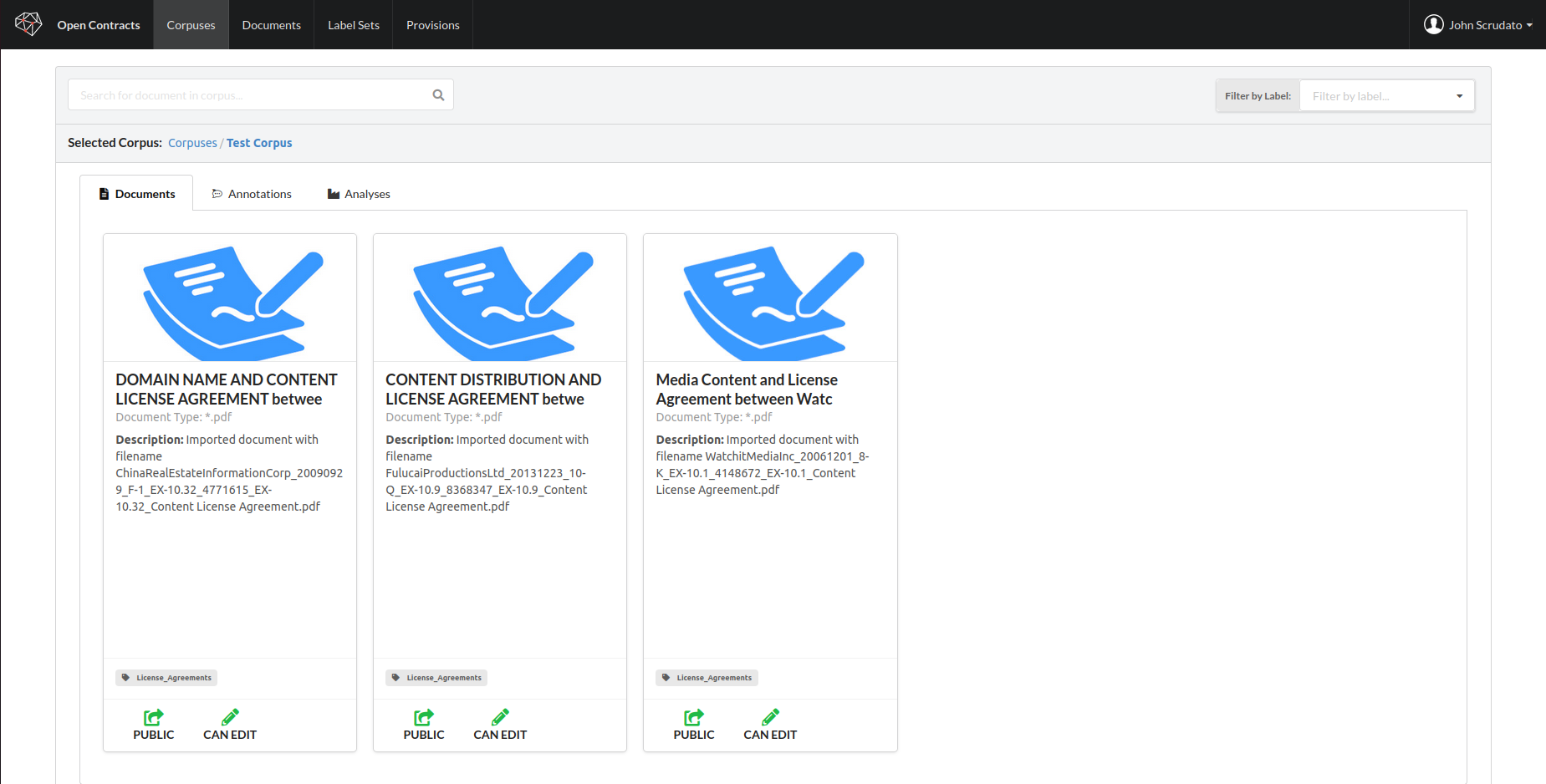Viewport: 1546px width, 784px height.
Task: Switch to the Analyses tab
Action: (359, 194)
